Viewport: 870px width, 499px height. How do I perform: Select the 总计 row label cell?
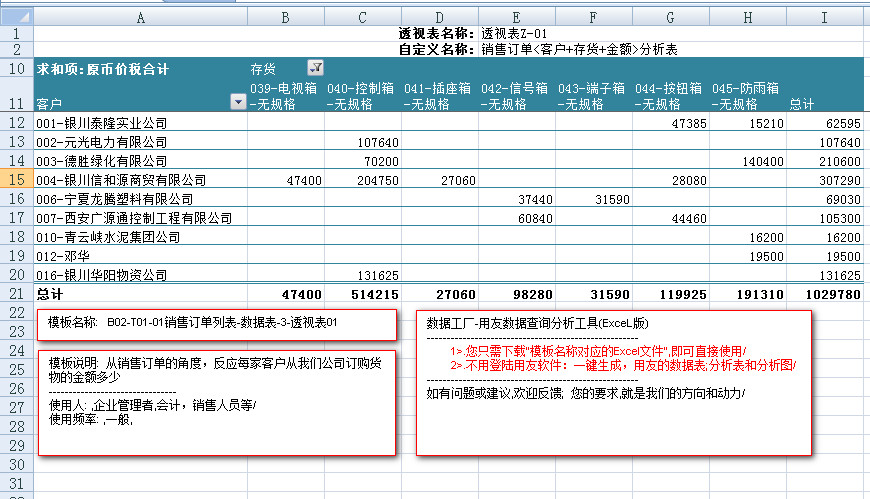tap(50, 295)
